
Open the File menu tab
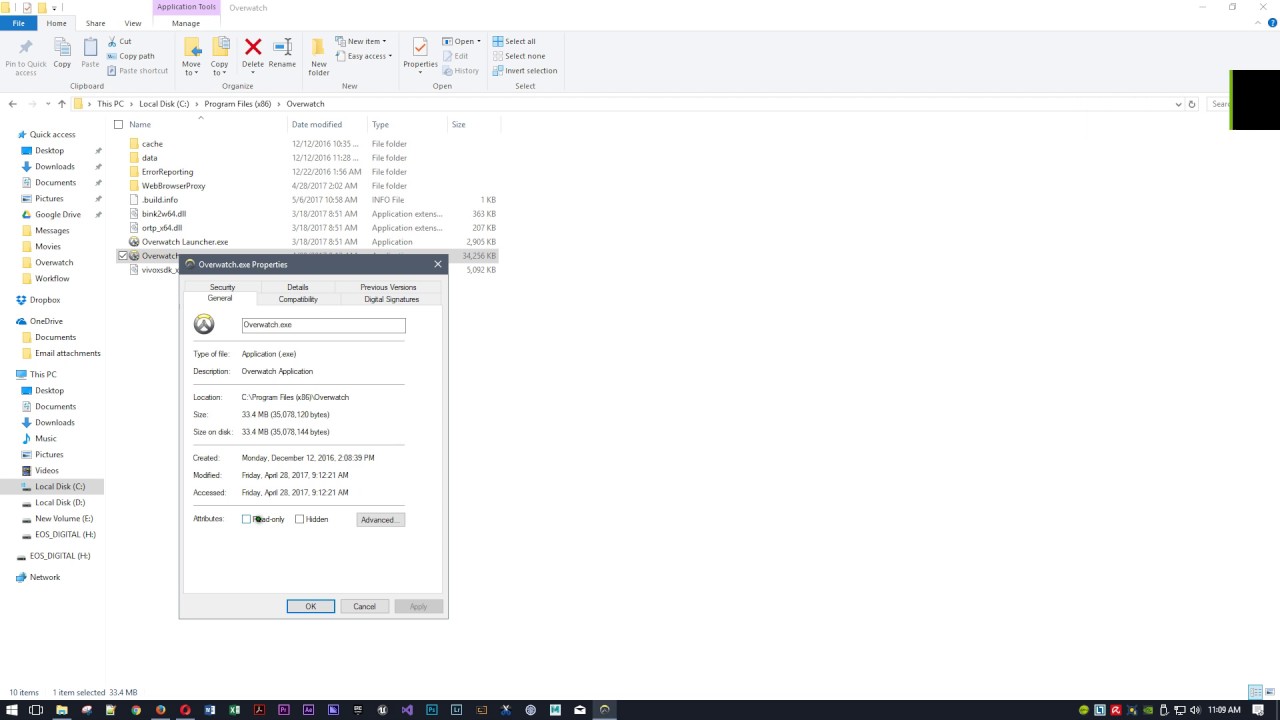coord(18,23)
